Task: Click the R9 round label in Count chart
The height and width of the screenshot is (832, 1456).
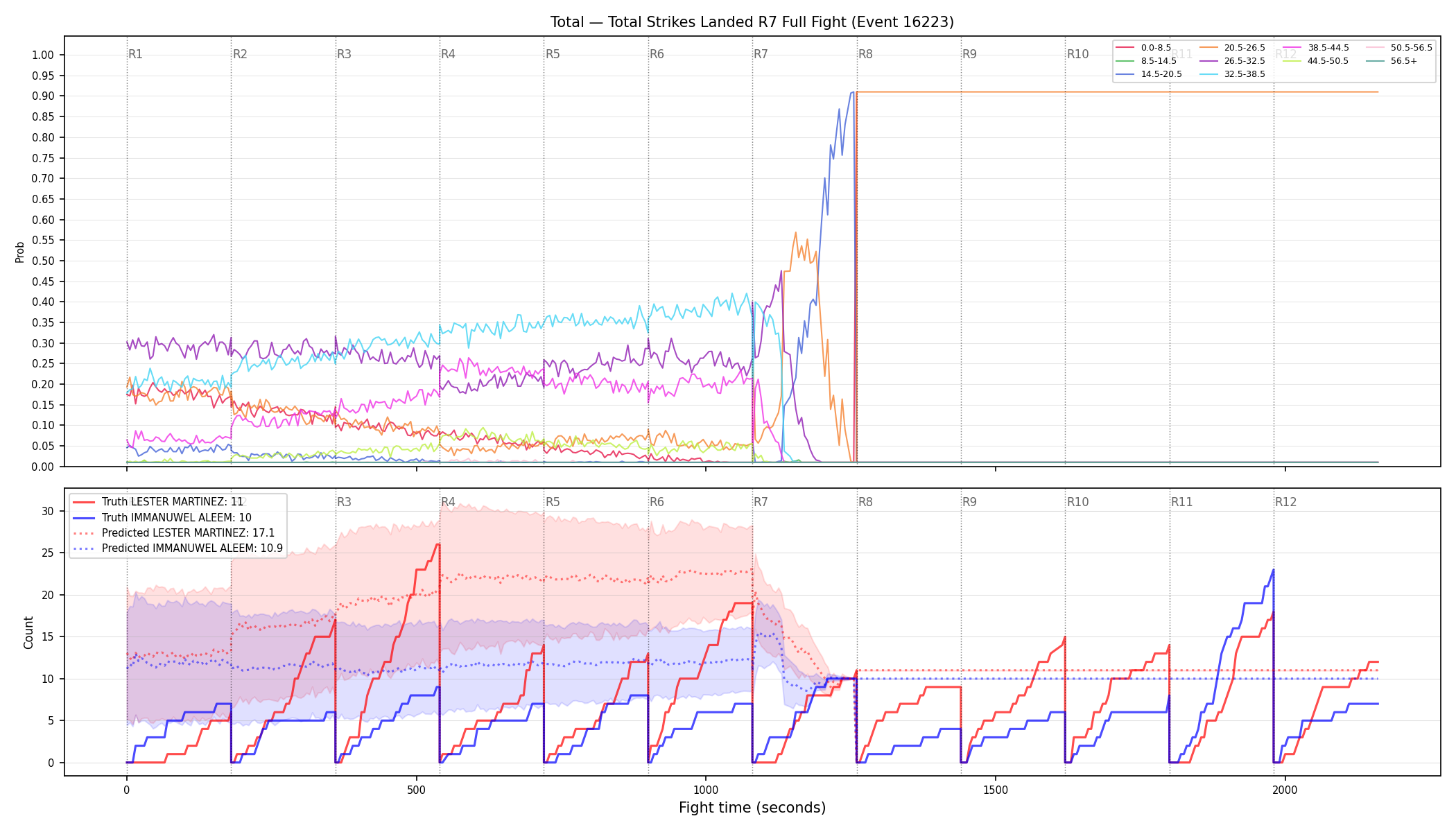Action: pos(969,502)
